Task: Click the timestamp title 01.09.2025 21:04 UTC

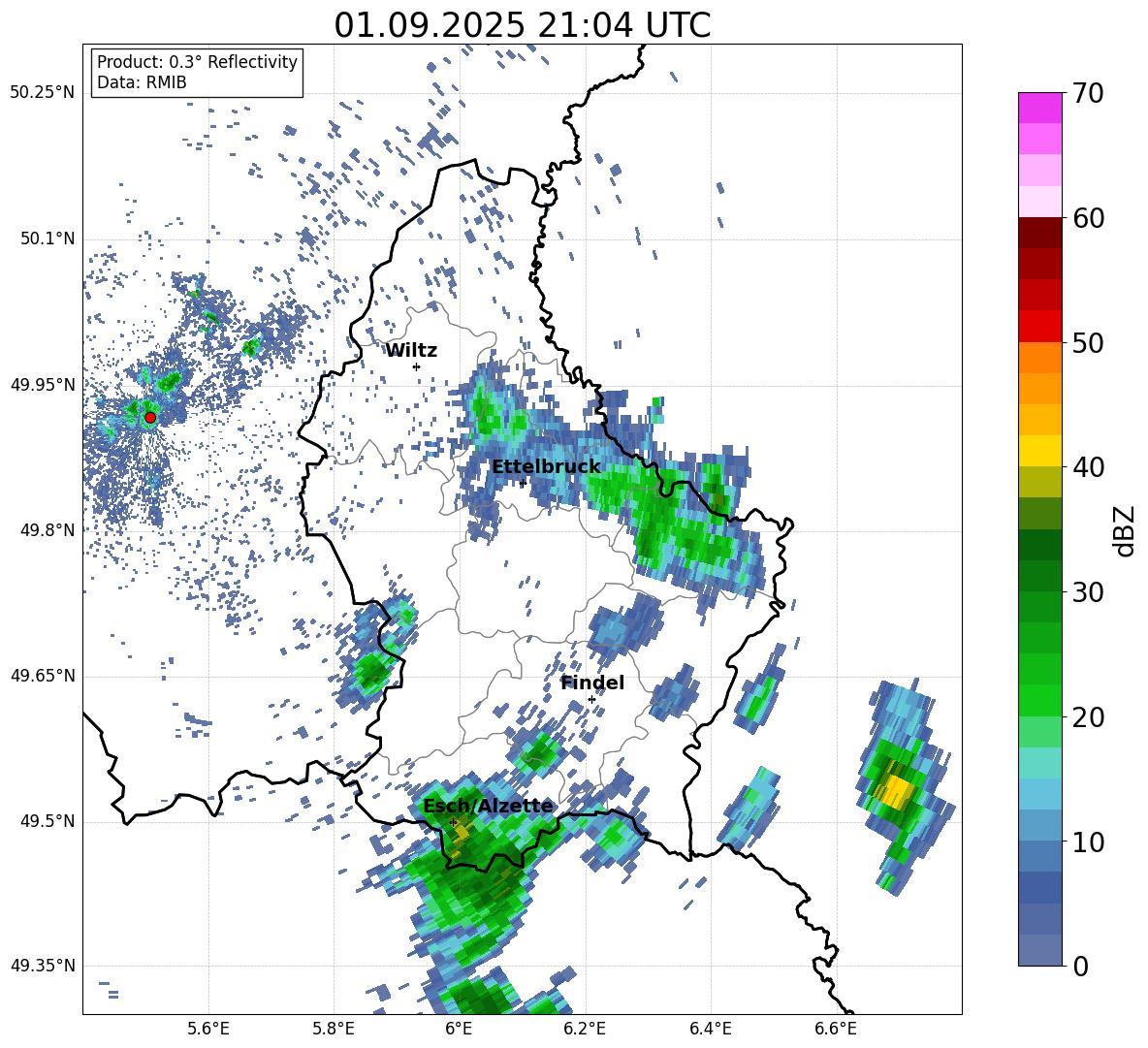Action: (522, 25)
